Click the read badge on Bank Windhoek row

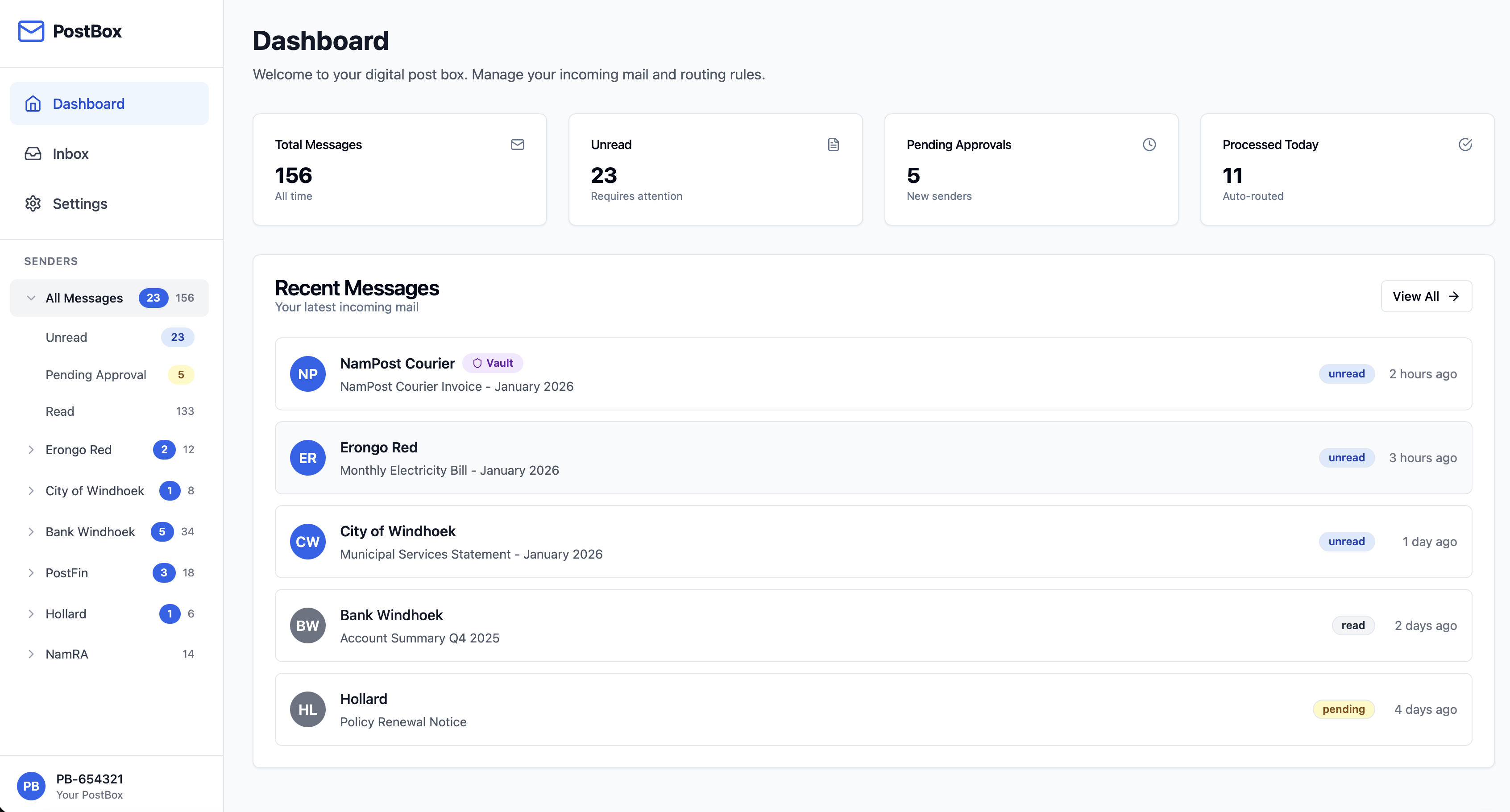(x=1353, y=626)
